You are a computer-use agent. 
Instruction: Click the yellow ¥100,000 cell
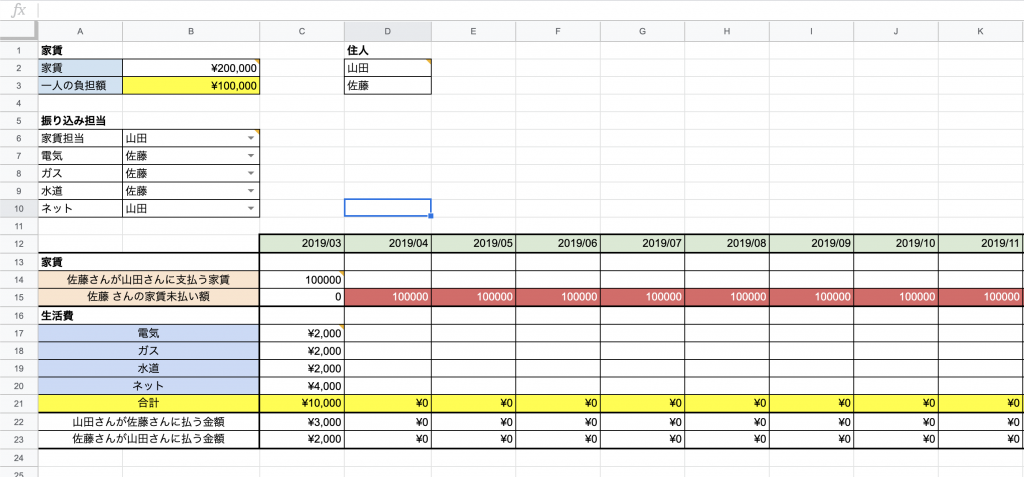click(191, 86)
